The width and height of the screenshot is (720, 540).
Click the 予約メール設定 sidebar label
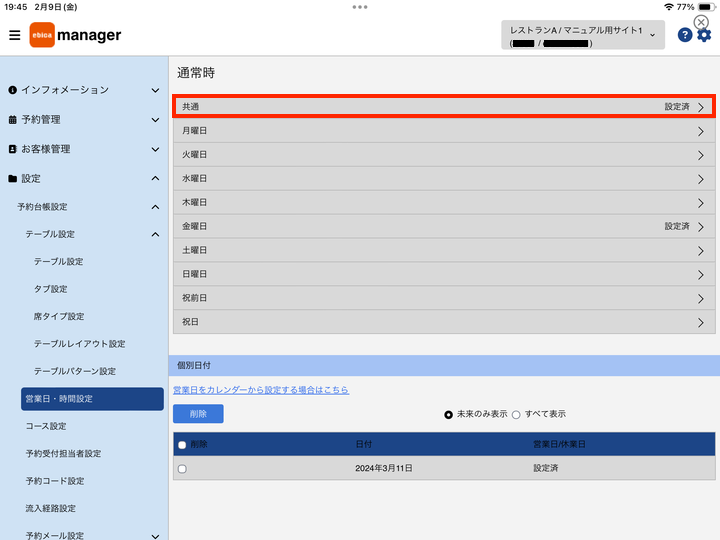coord(55,535)
